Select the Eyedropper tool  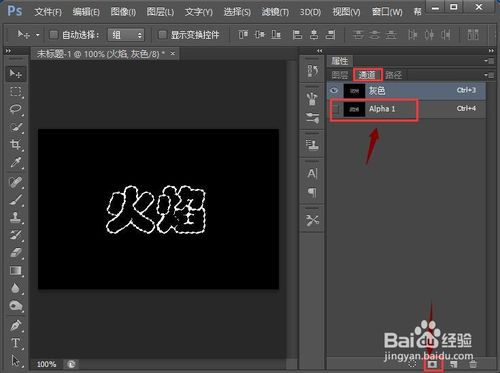[15, 162]
